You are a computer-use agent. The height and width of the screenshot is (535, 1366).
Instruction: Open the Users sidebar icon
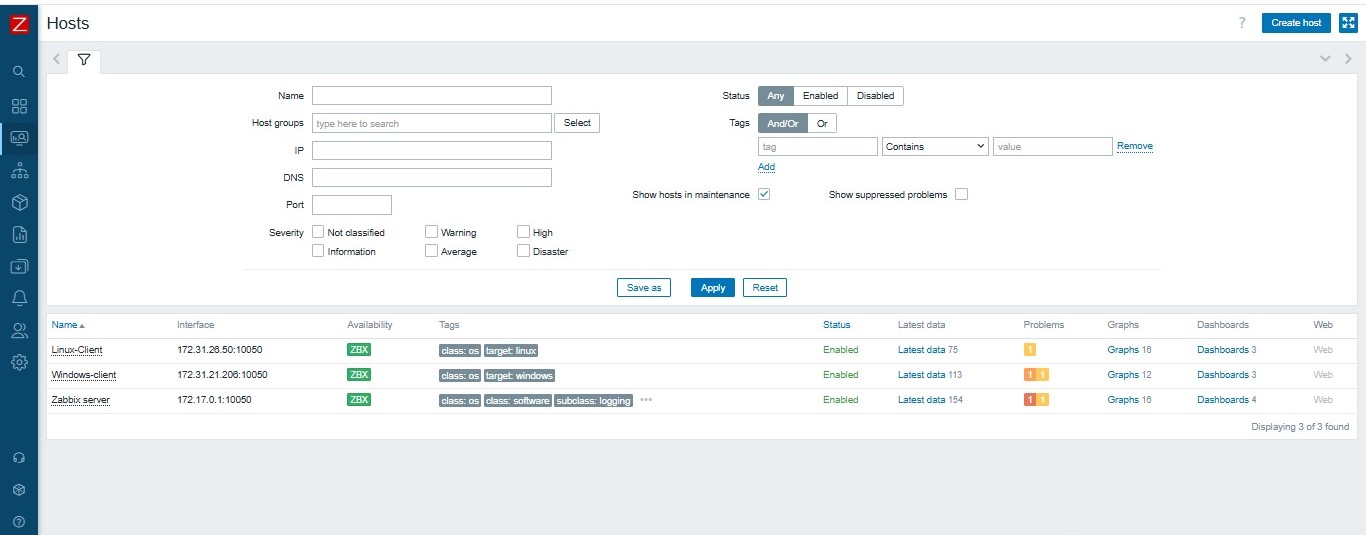pyautogui.click(x=19, y=330)
